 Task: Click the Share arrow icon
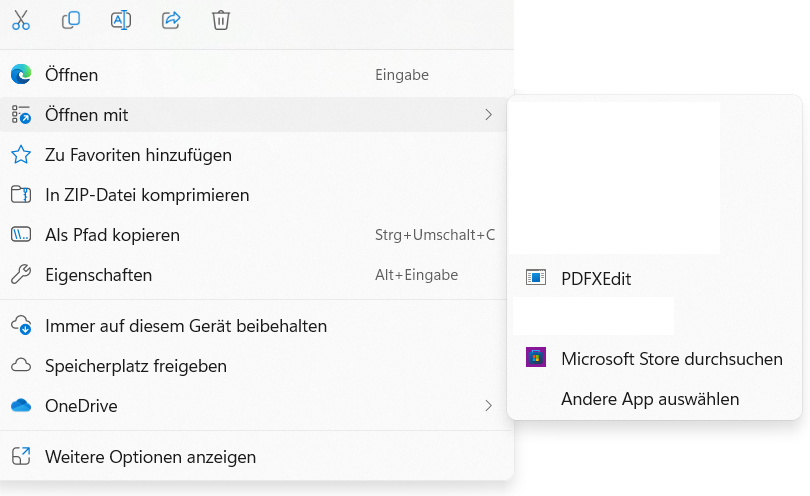tap(171, 19)
